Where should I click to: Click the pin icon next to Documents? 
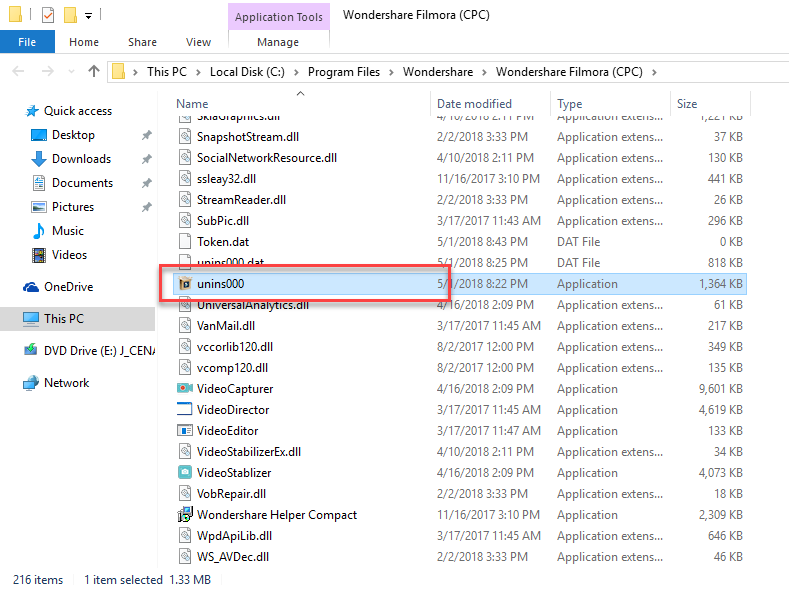click(146, 183)
